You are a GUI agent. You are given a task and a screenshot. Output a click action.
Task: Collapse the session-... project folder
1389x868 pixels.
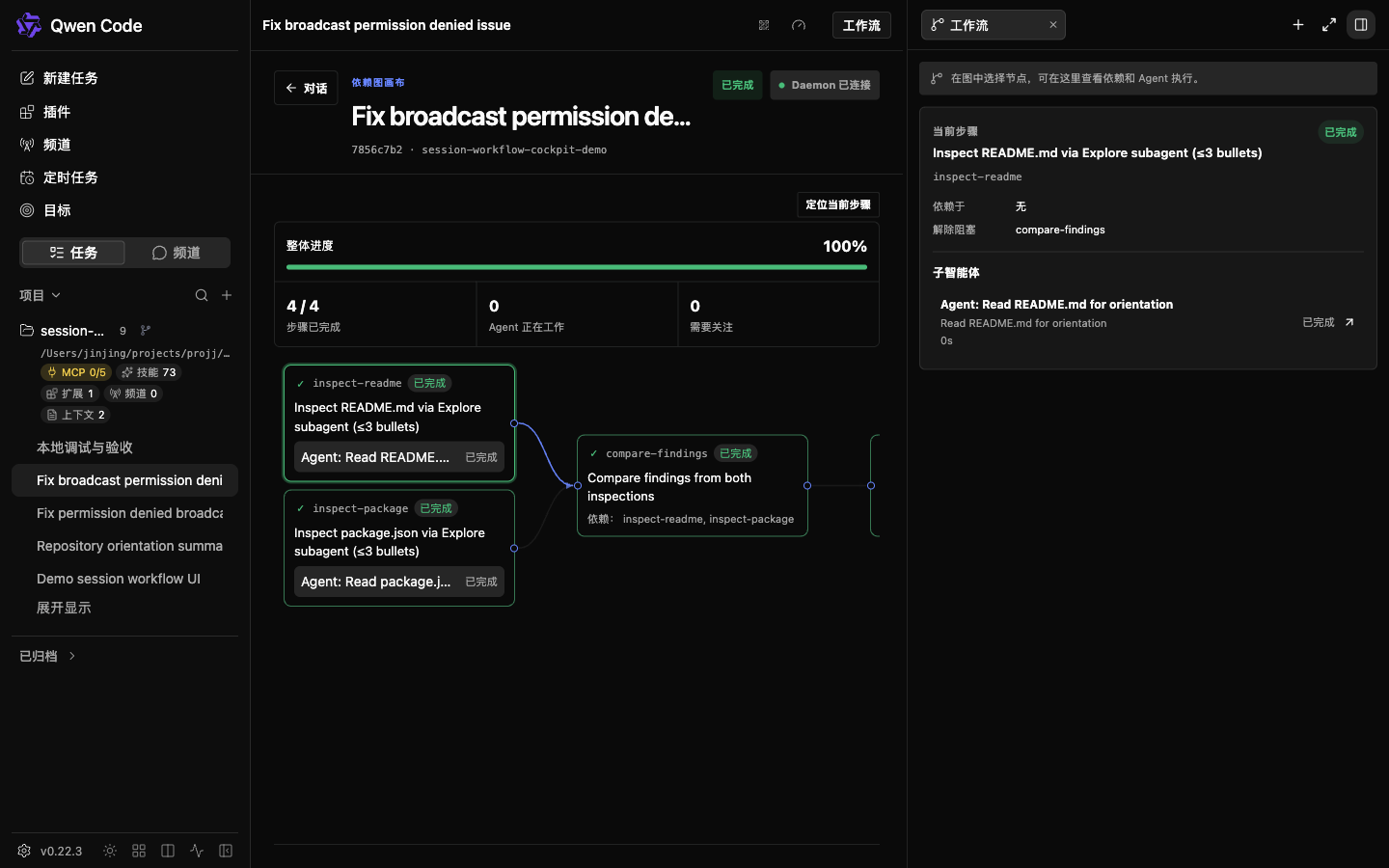(x=27, y=331)
